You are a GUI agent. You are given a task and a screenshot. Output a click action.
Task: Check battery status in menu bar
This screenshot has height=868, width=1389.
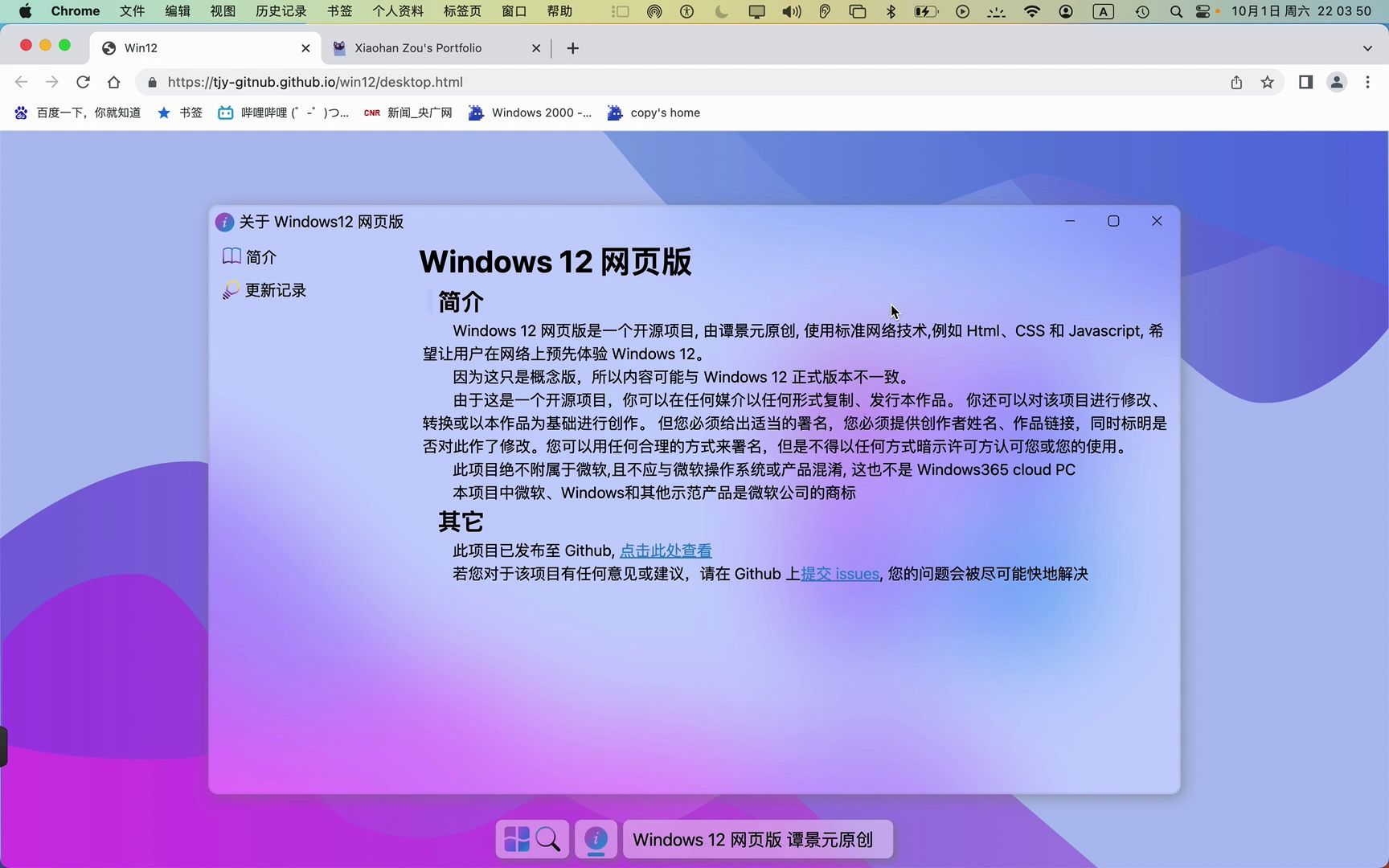pyautogui.click(x=926, y=11)
